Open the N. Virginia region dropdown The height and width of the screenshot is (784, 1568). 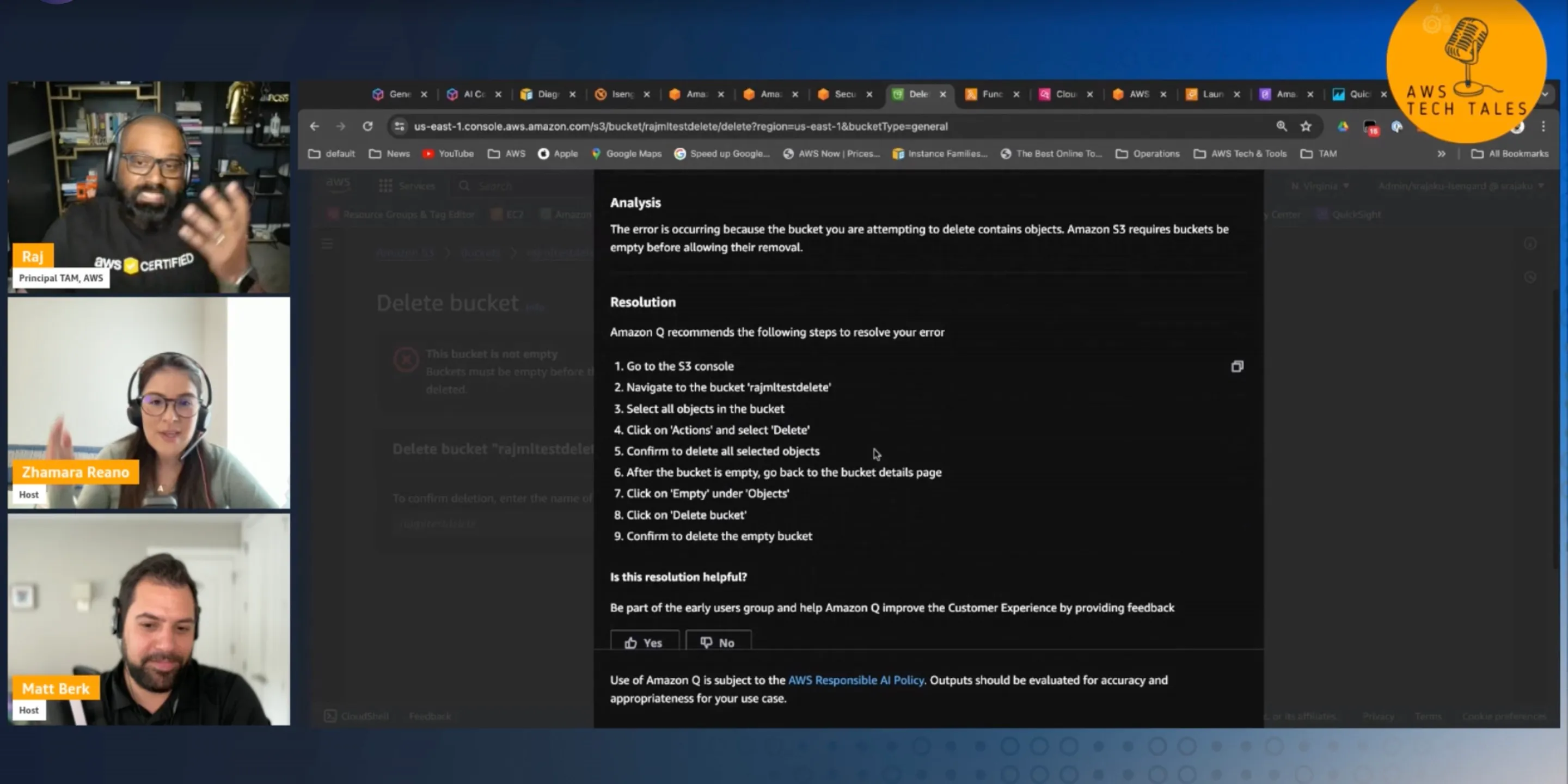pyautogui.click(x=1320, y=186)
